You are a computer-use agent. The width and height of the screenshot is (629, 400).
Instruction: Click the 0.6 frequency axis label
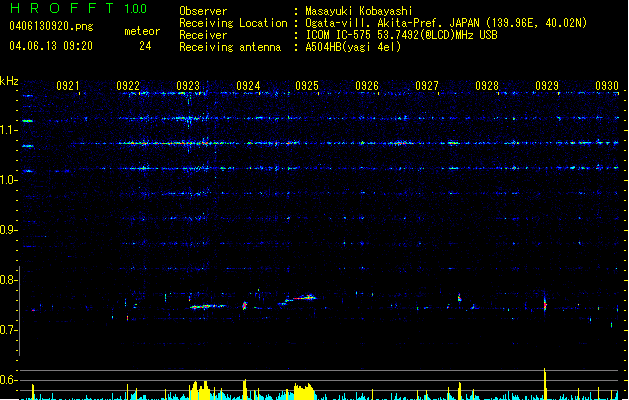pyautogui.click(x=8, y=380)
